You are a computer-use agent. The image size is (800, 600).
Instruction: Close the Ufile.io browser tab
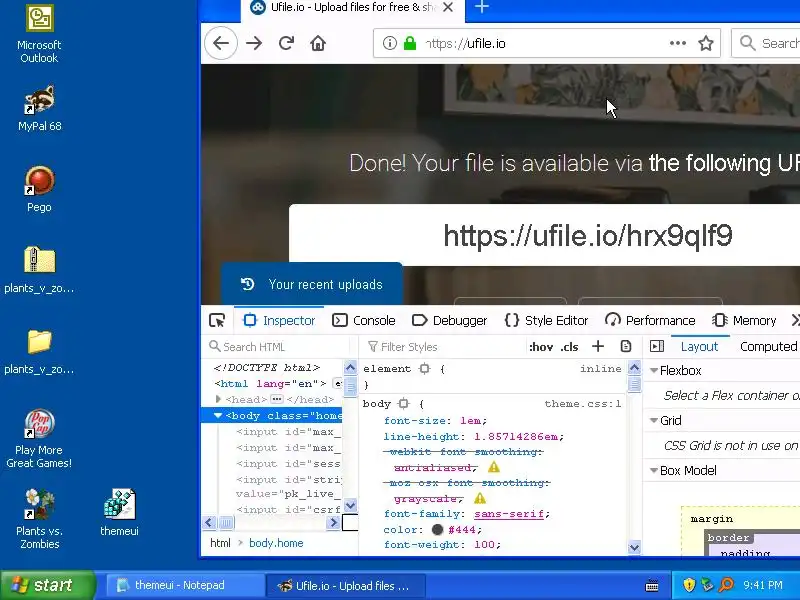tap(448, 7)
